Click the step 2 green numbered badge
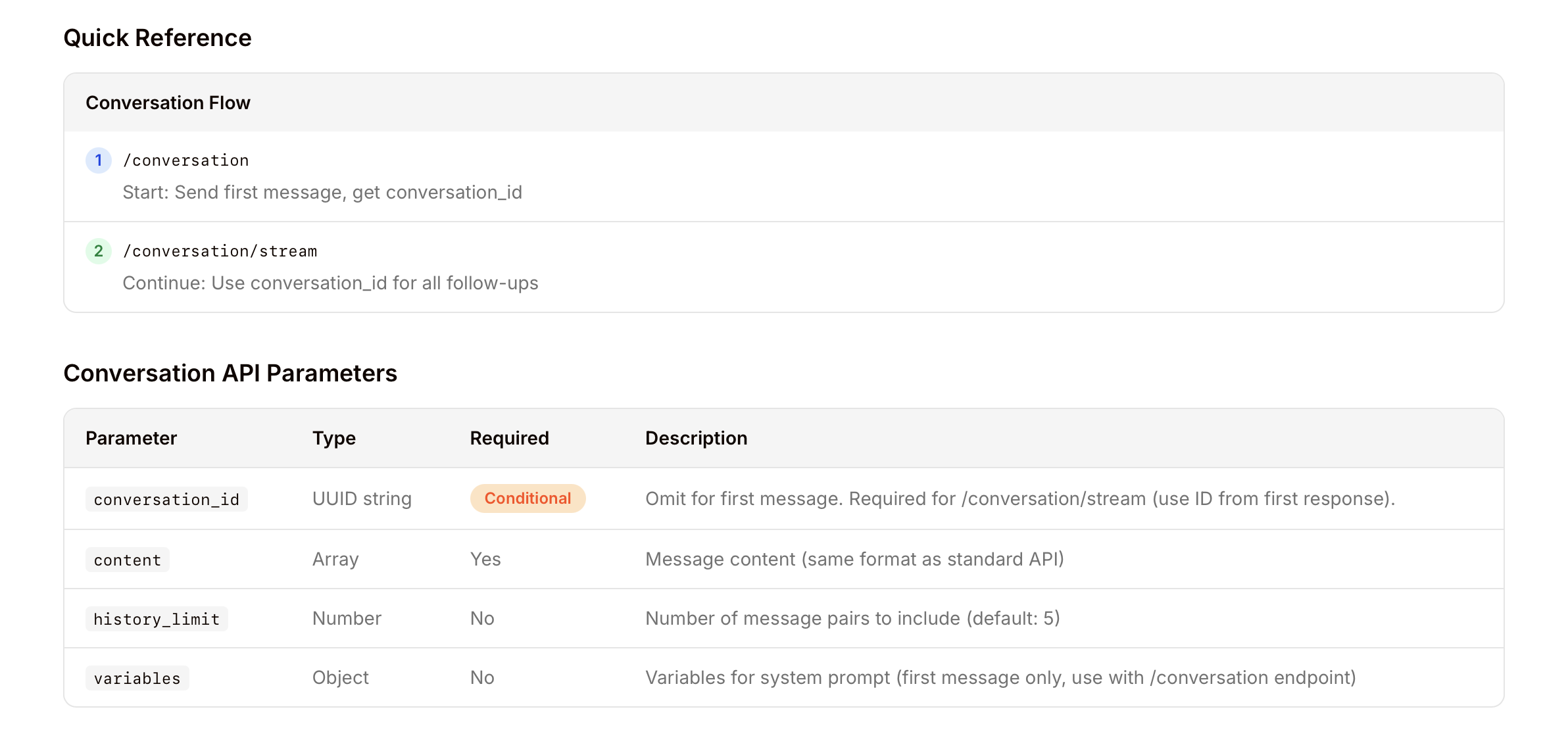 click(98, 251)
